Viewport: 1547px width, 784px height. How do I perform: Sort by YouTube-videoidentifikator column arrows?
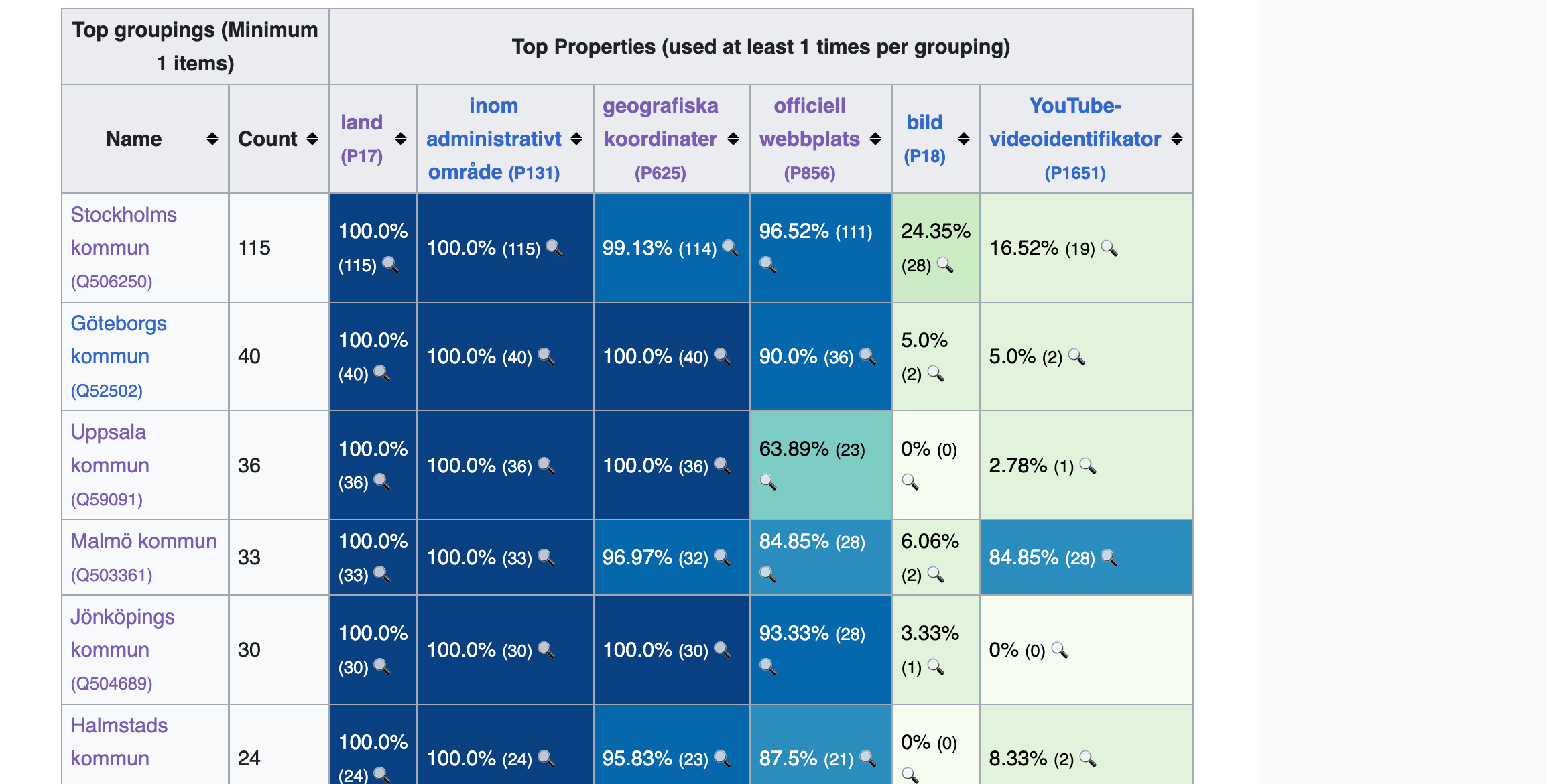click(x=1177, y=139)
